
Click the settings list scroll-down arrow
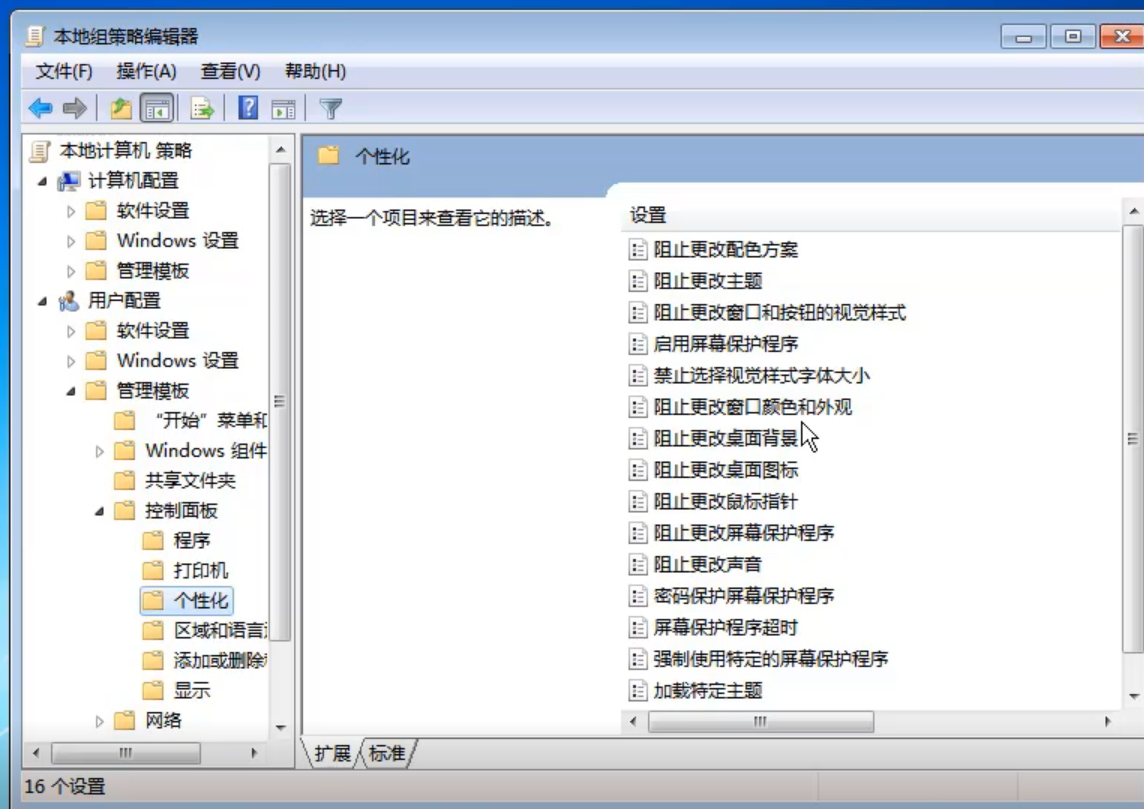(1134, 696)
